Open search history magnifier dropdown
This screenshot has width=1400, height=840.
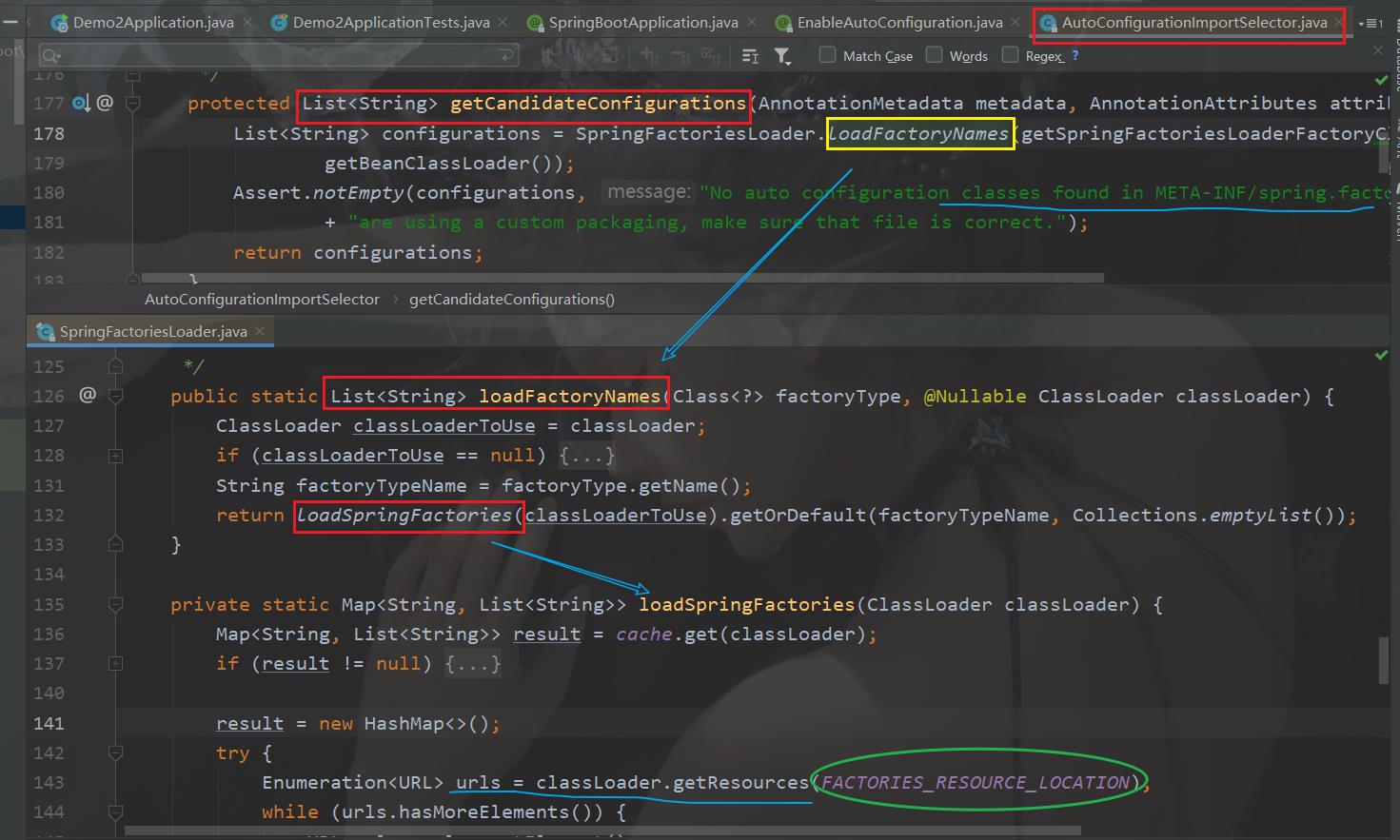point(52,56)
